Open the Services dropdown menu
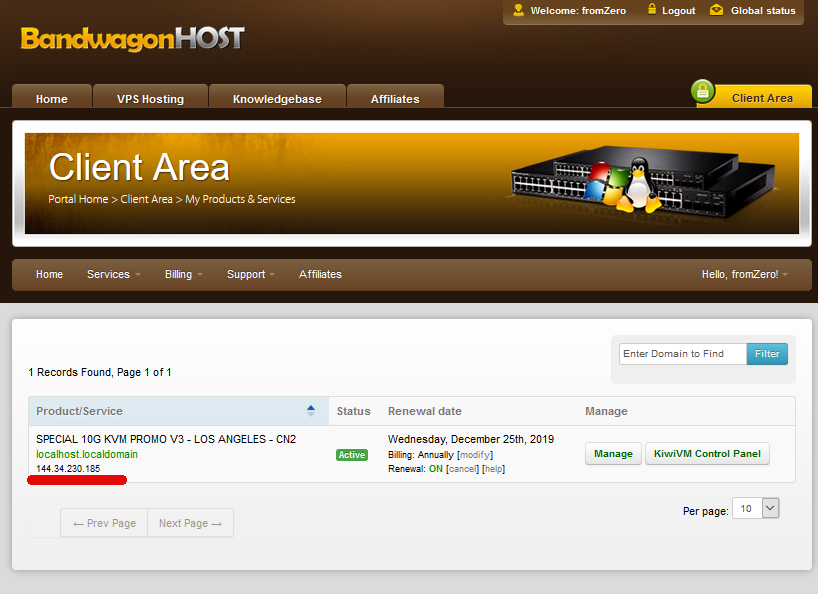 click(x=113, y=274)
